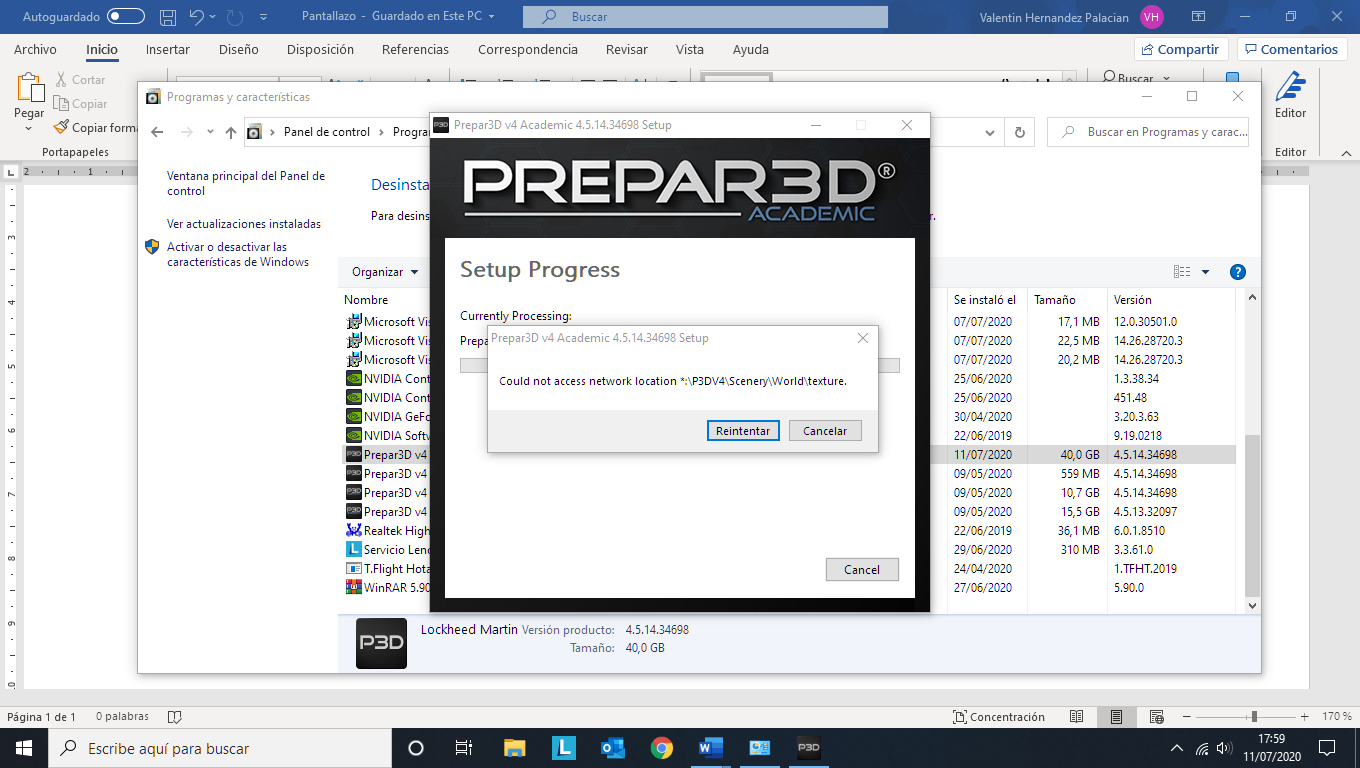Expand the address bar history dropdown
Image resolution: width=1360 pixels, height=768 pixels.
[x=990, y=132]
